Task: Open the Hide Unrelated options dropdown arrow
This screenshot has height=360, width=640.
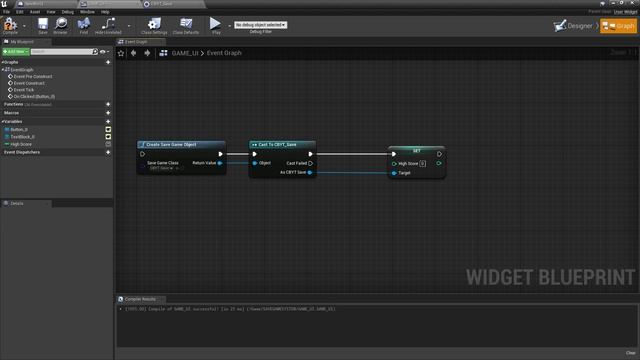Action: coord(129,26)
